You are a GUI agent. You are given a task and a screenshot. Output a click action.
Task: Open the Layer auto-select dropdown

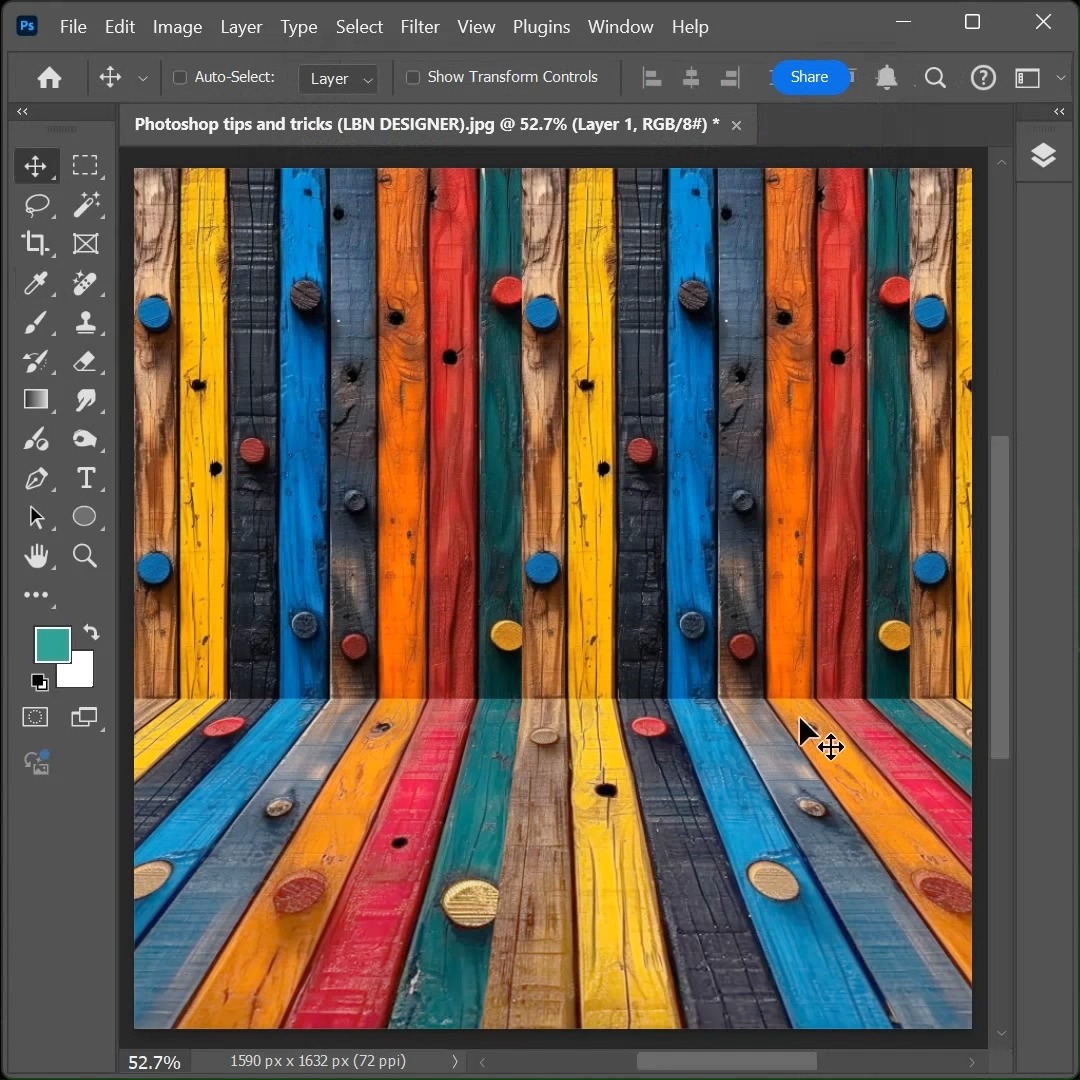click(x=338, y=79)
